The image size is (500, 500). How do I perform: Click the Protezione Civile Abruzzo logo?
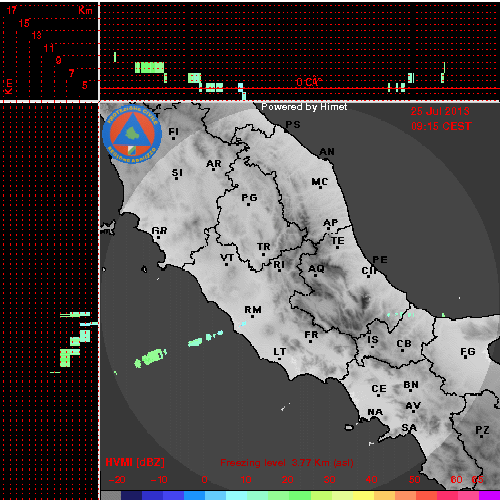coord(132,134)
